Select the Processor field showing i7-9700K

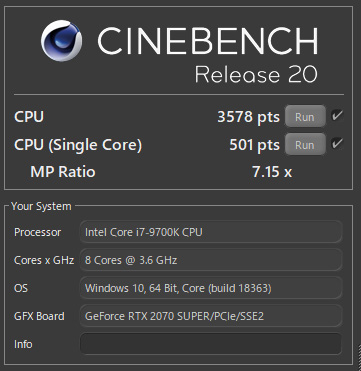pyautogui.click(x=211, y=232)
